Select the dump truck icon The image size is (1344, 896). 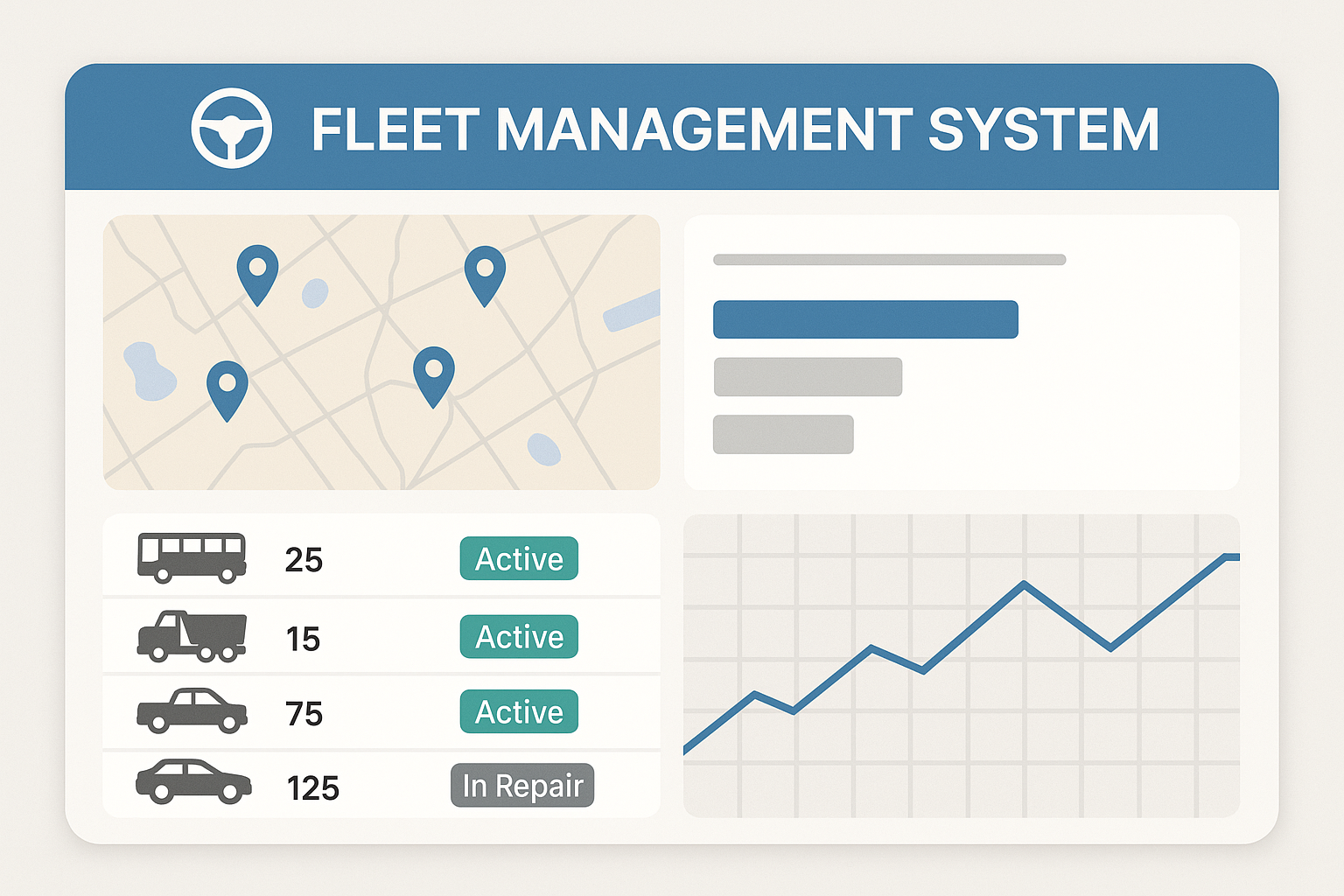(x=190, y=636)
